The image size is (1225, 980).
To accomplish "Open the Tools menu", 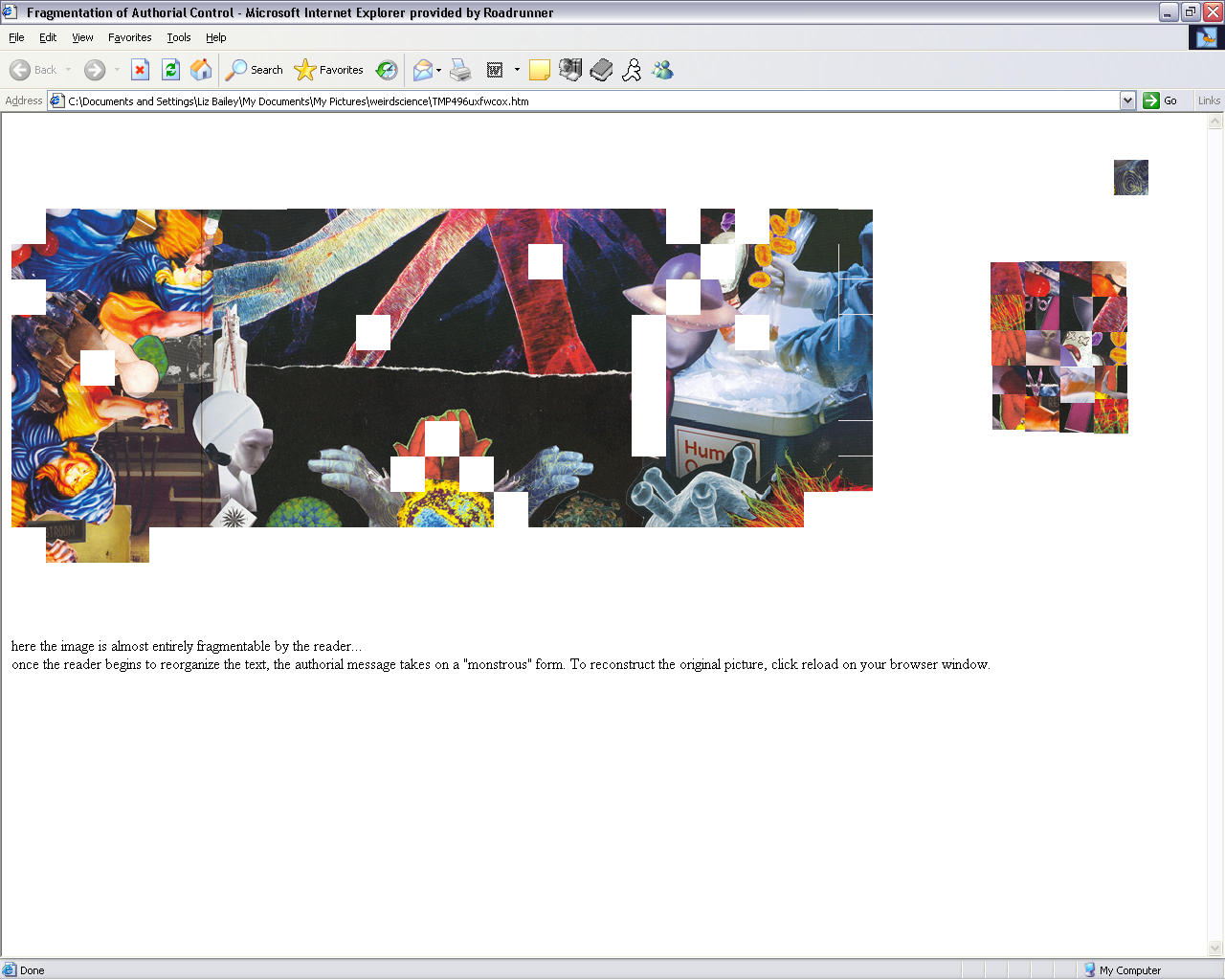I will click(x=178, y=37).
